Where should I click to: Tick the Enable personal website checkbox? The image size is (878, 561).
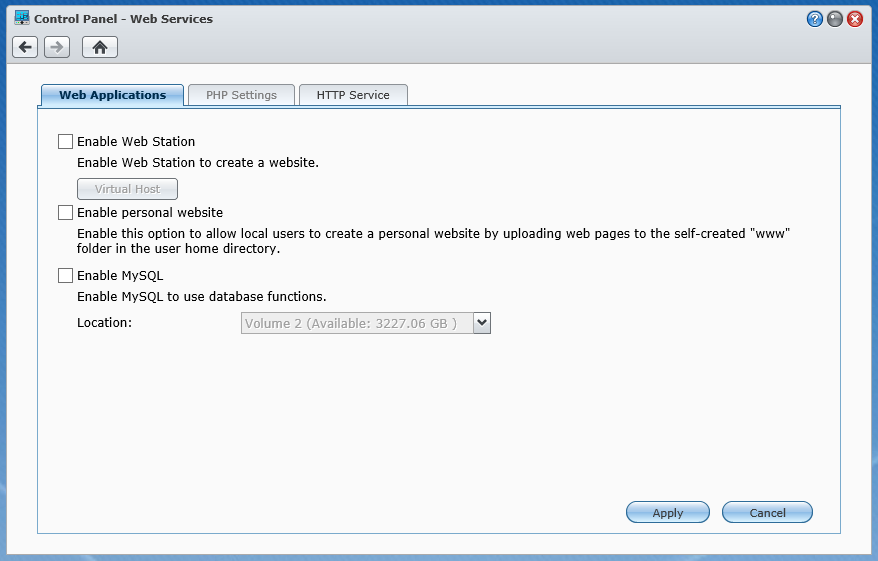(66, 213)
